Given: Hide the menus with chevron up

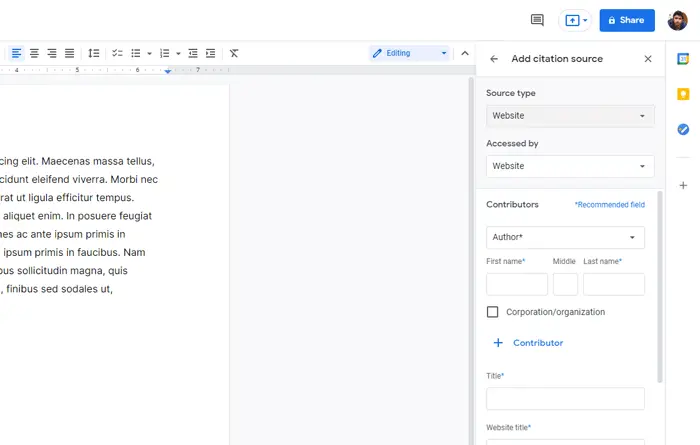Looking at the screenshot, I should [x=465, y=53].
